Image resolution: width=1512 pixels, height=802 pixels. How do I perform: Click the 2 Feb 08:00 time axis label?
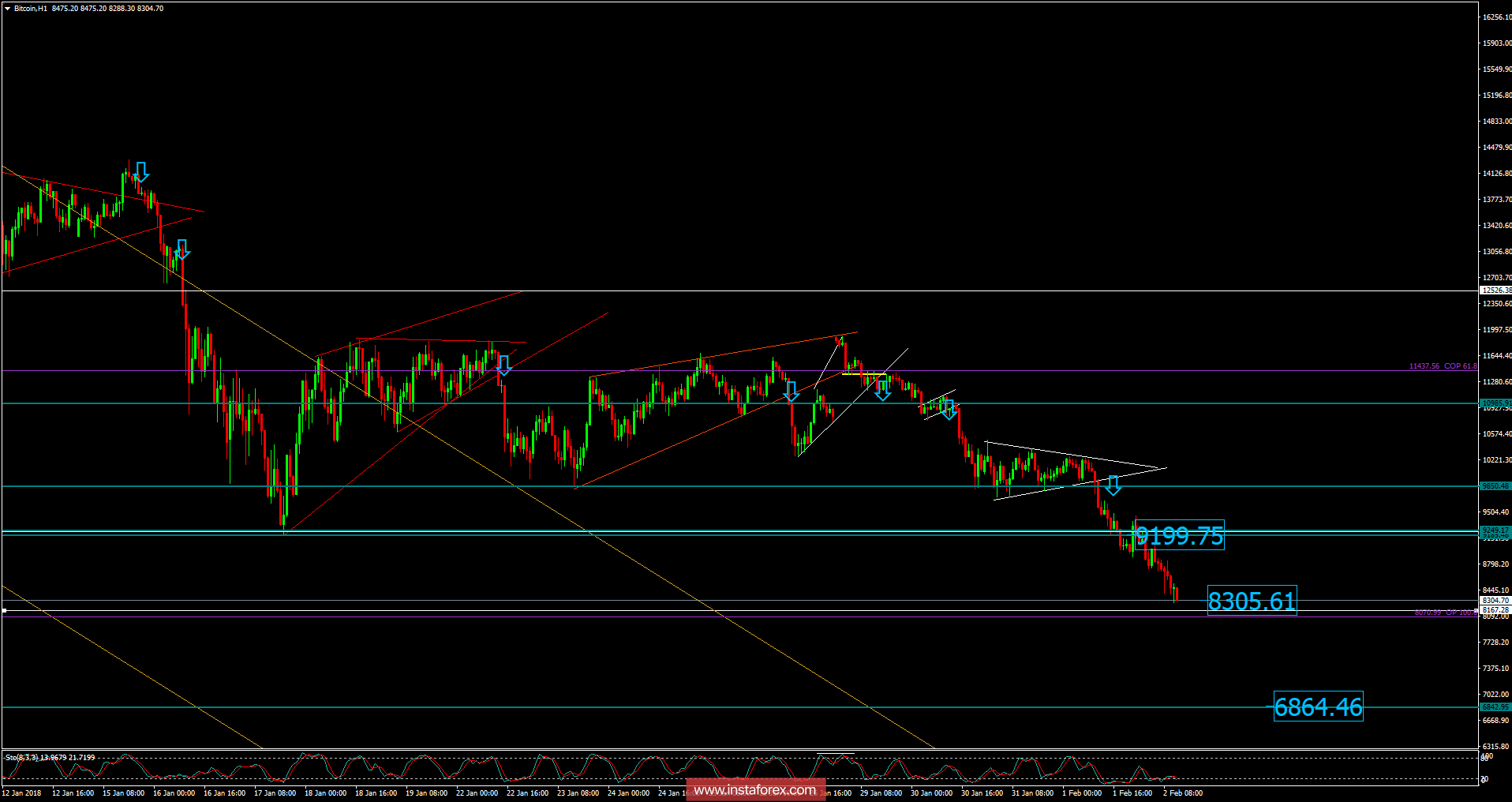pos(1183,793)
